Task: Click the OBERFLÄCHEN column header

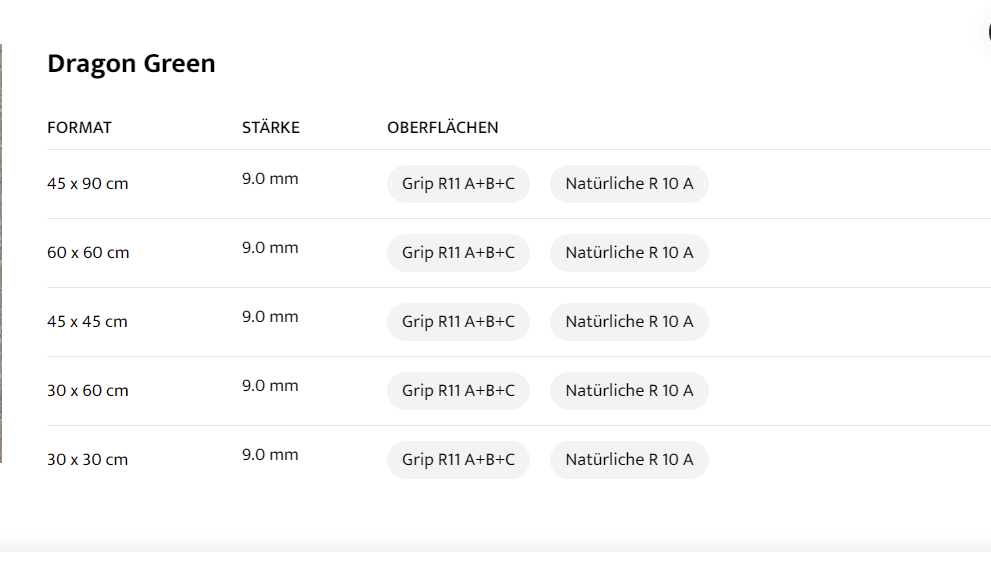Action: (443, 128)
